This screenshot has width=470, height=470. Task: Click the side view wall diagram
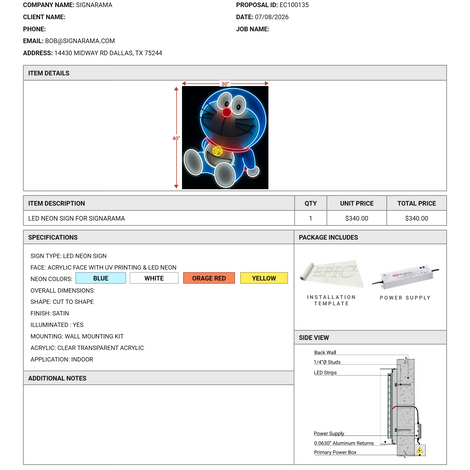pos(370,403)
